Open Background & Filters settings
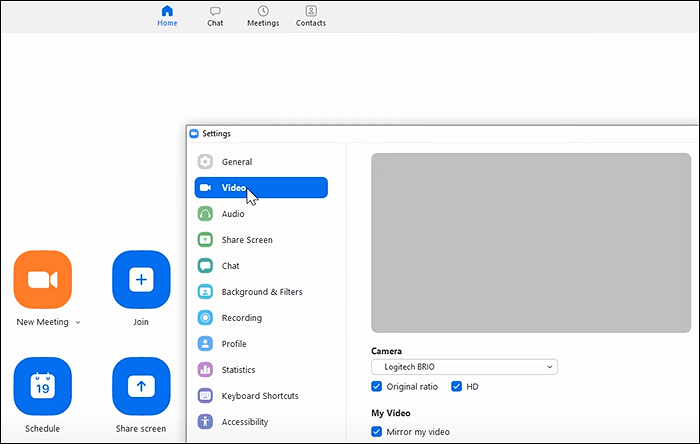 [261, 292]
